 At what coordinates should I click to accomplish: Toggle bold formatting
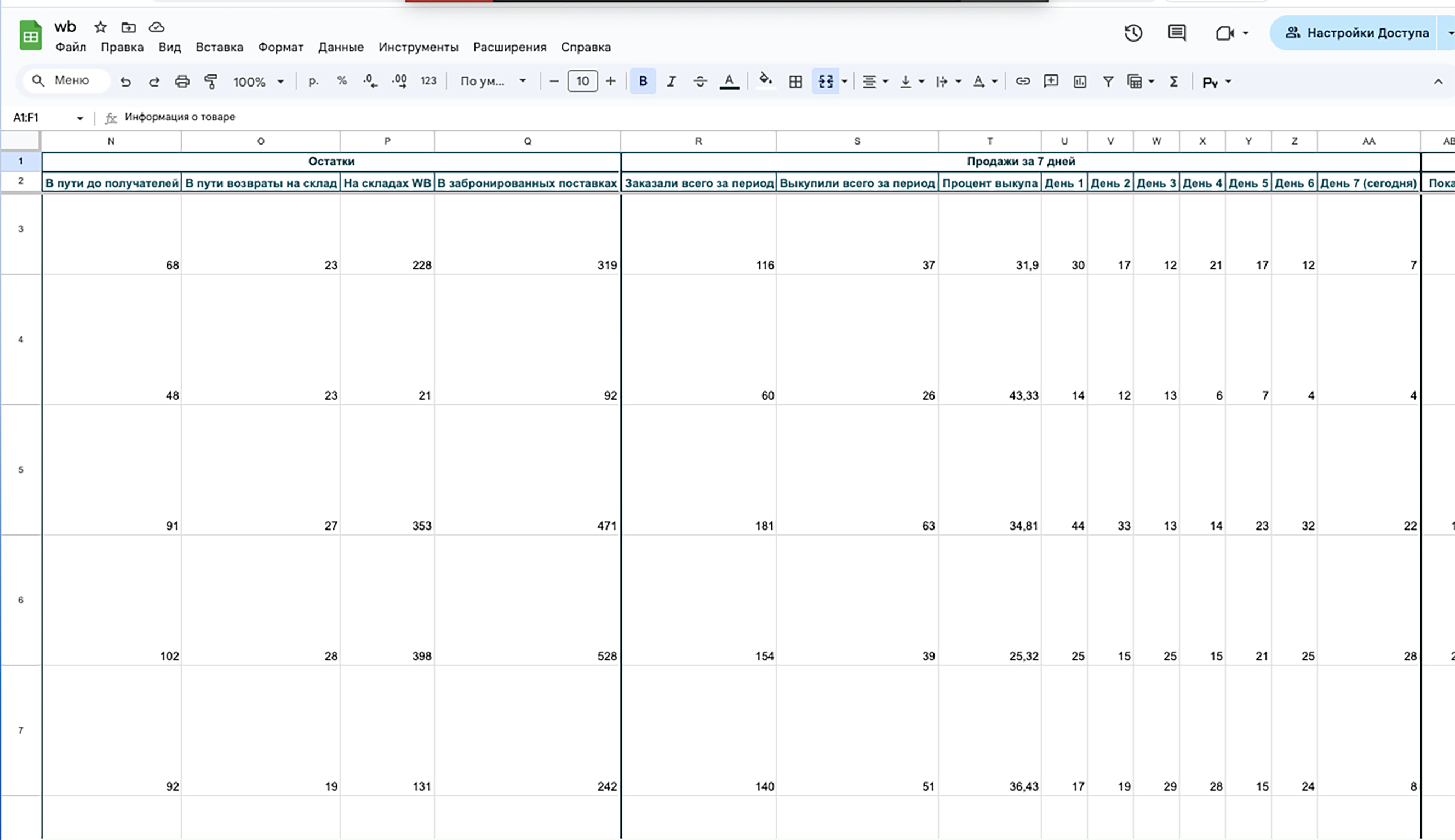(x=643, y=82)
